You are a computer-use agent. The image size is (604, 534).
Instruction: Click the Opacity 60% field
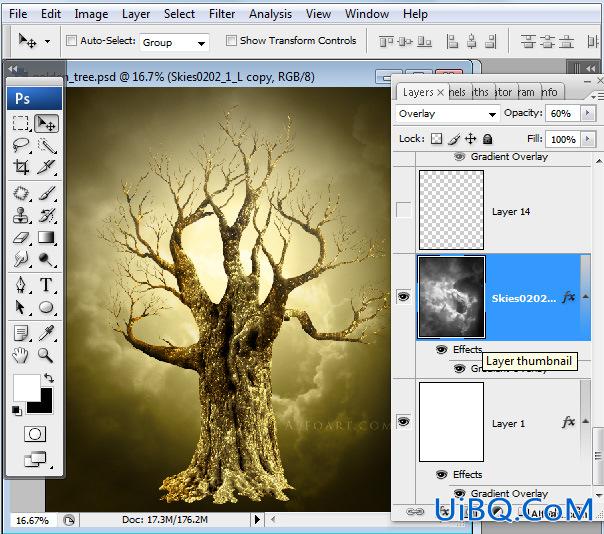[562, 113]
